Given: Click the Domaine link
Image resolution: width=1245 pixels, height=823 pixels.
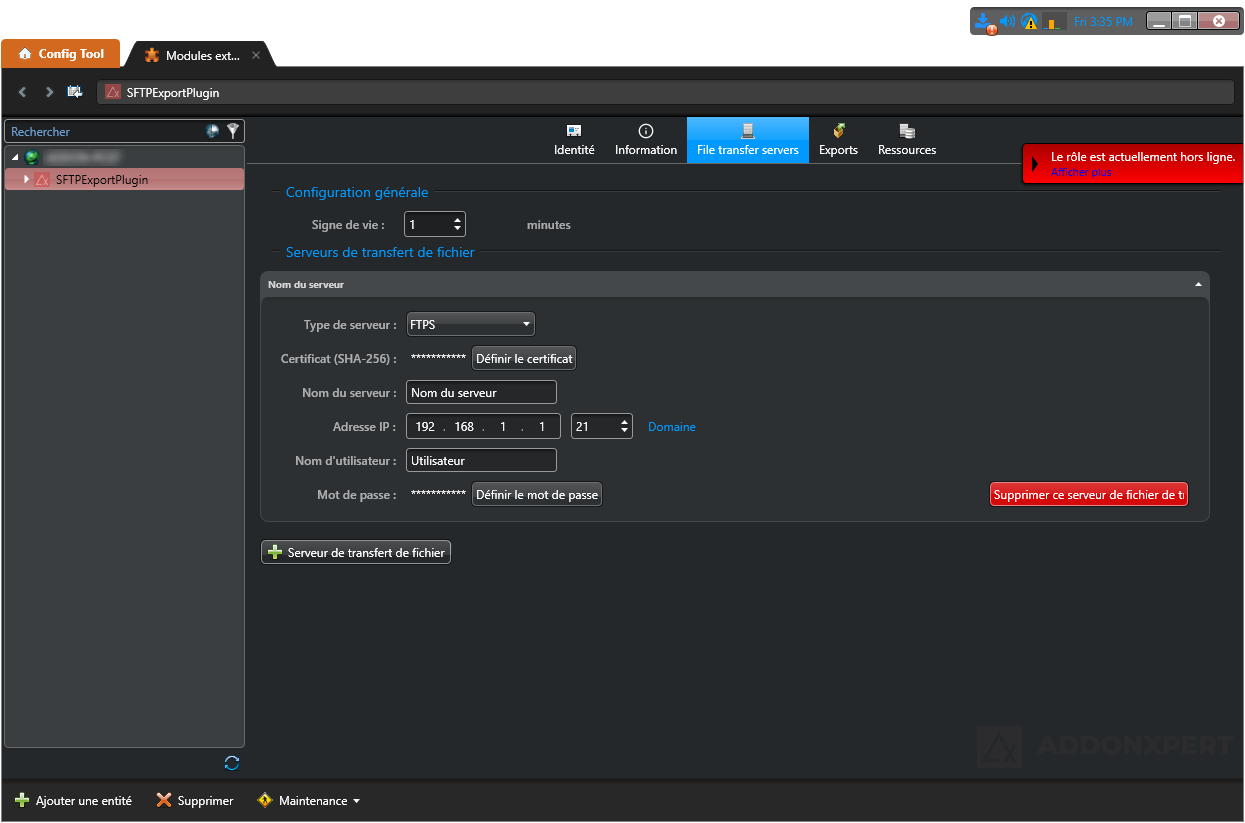Looking at the screenshot, I should click(672, 427).
